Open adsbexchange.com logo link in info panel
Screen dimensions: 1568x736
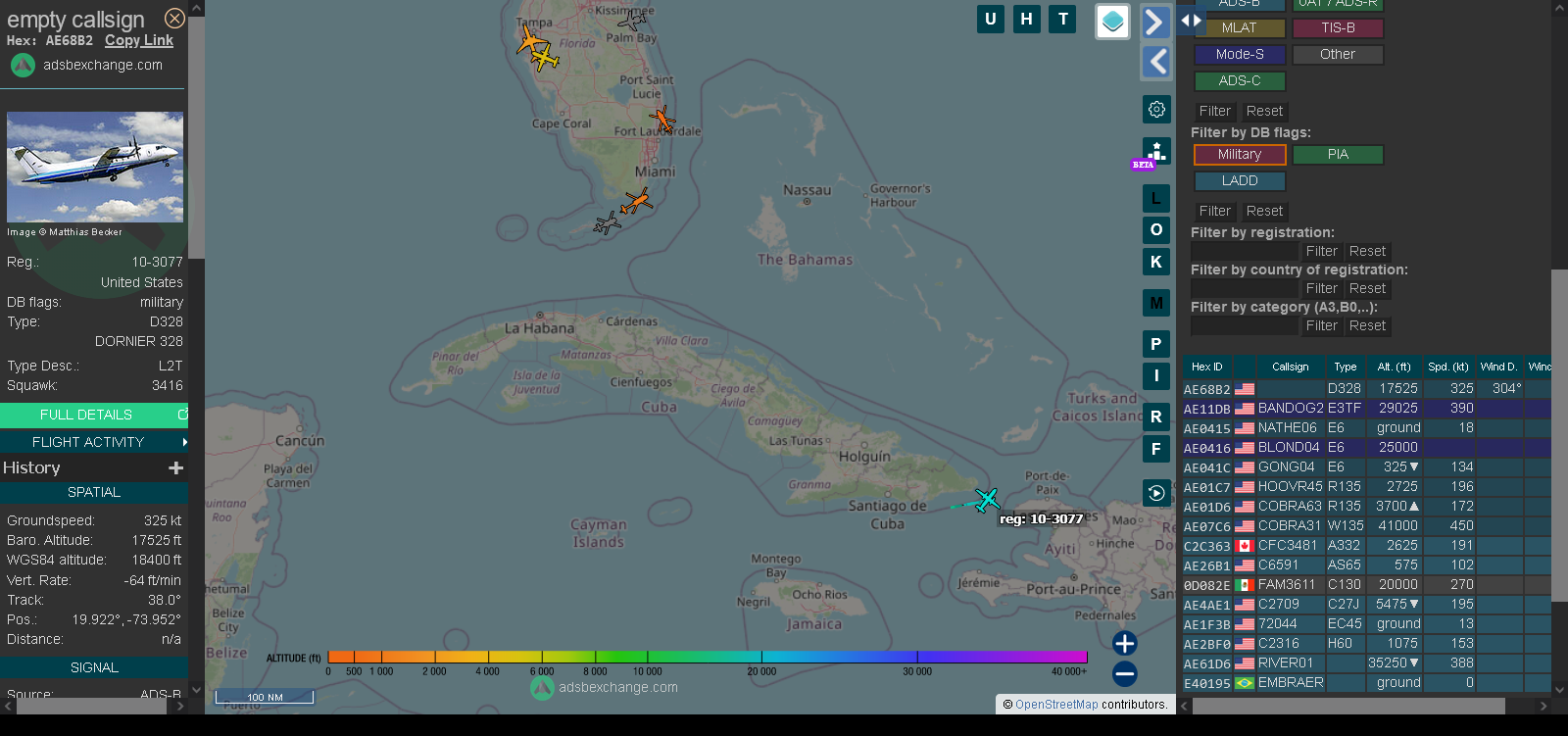tap(86, 65)
